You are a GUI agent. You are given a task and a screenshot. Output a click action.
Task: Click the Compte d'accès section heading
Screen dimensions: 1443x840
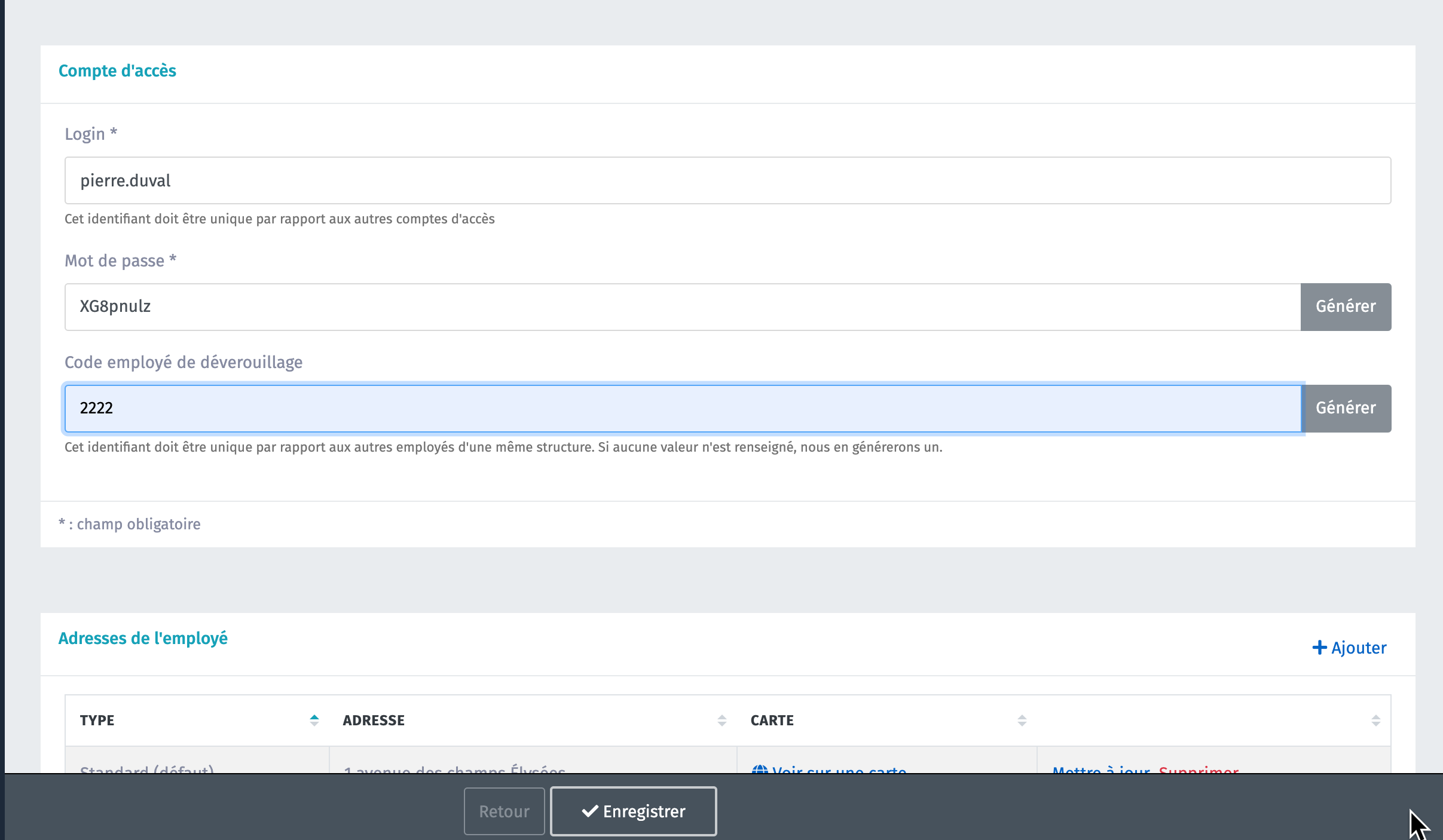(117, 70)
